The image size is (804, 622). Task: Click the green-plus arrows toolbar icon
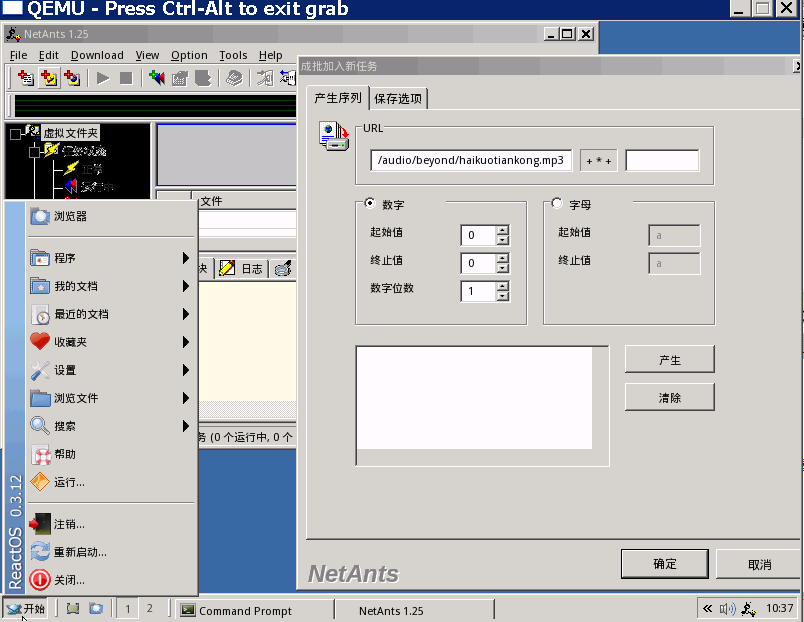pyautogui.click(x=156, y=78)
